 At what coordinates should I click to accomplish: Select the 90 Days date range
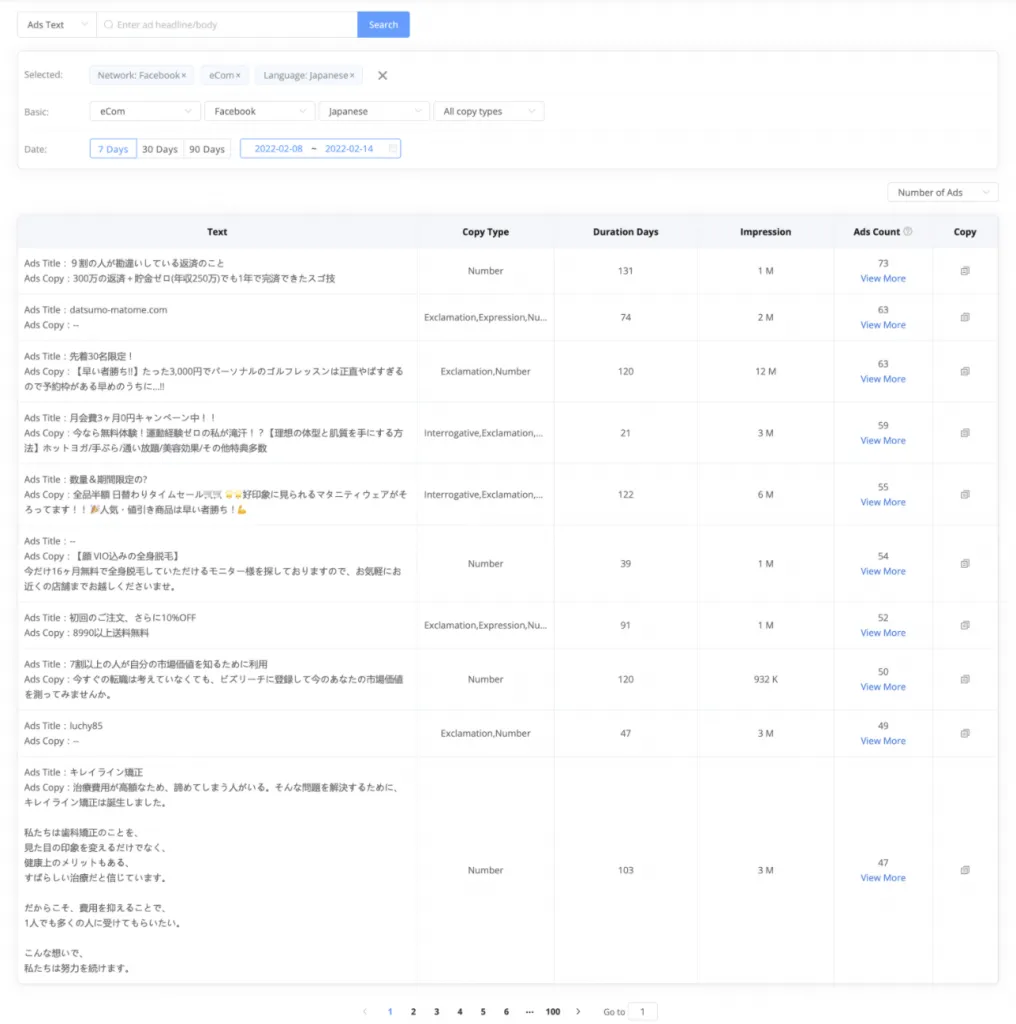pyautogui.click(x=207, y=149)
